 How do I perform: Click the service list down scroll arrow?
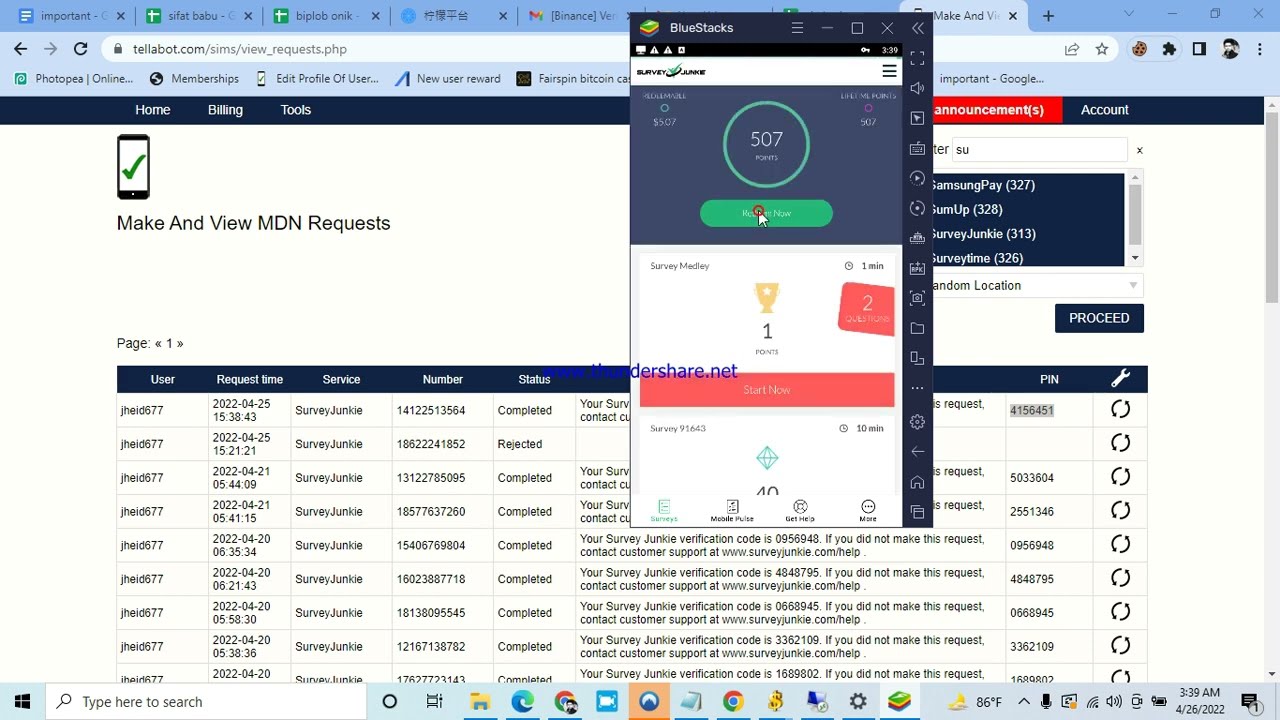point(1135,259)
